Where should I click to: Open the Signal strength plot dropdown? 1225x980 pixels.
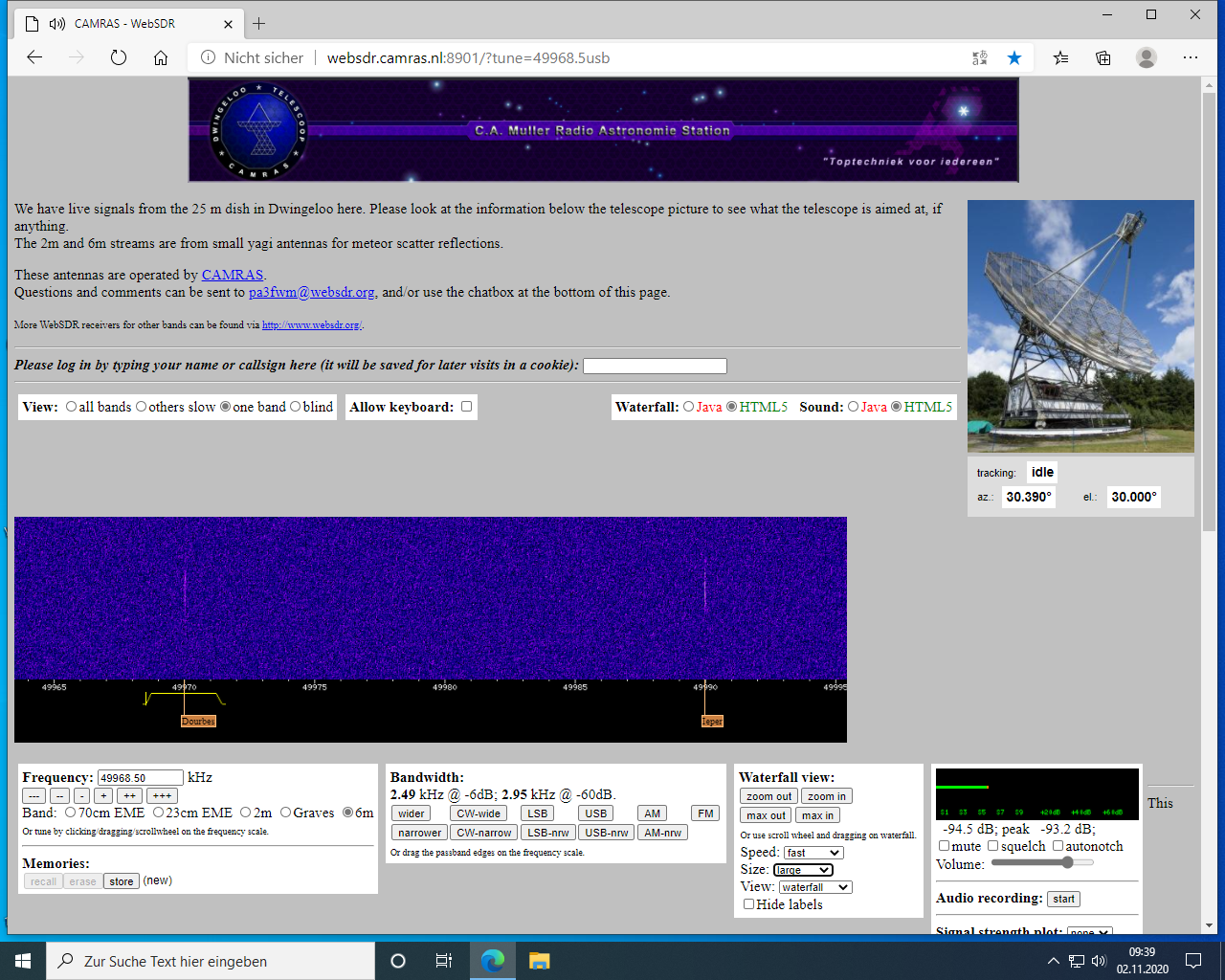pos(1090,931)
